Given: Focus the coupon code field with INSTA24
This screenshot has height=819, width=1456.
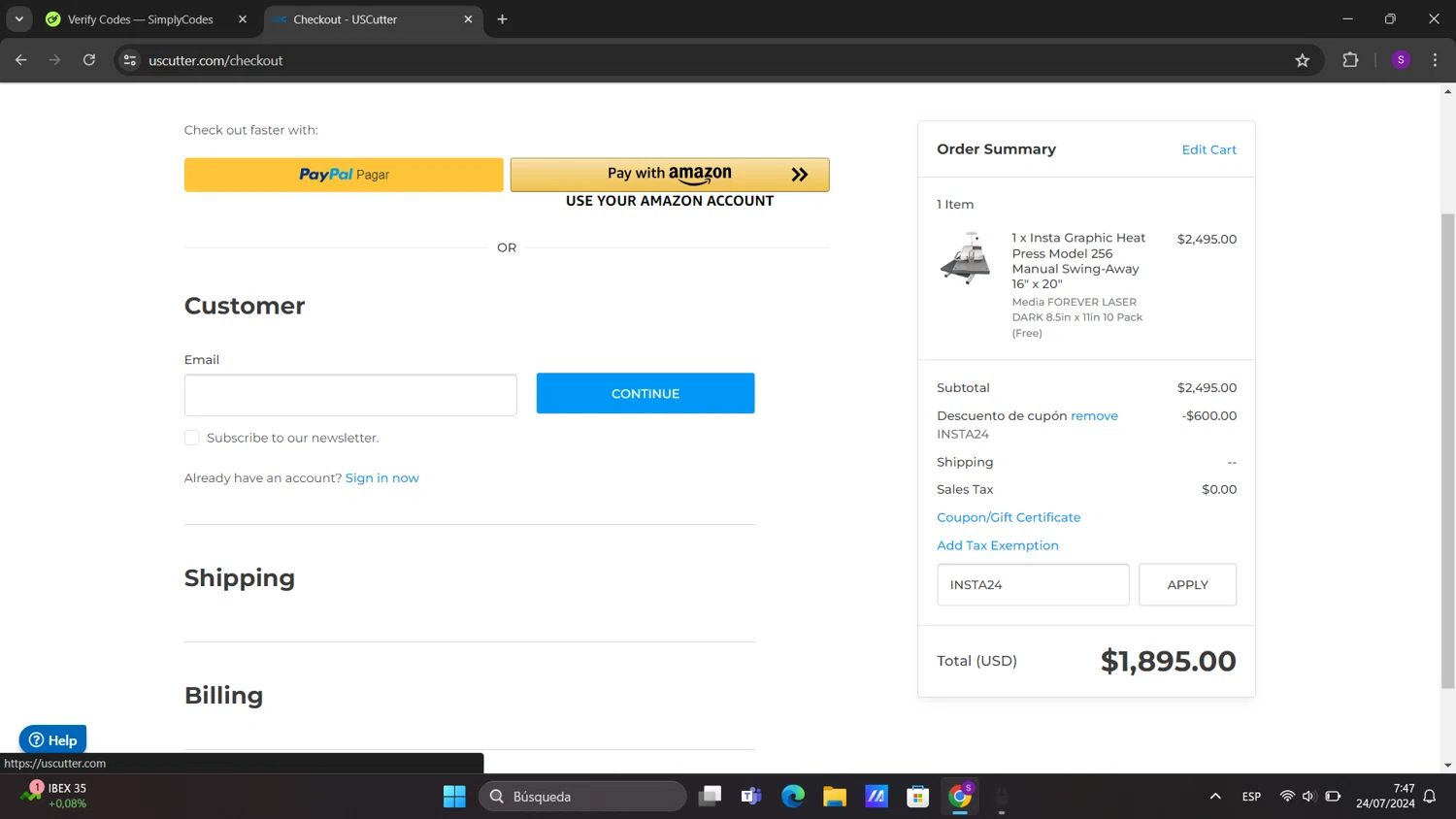Looking at the screenshot, I should [1033, 584].
